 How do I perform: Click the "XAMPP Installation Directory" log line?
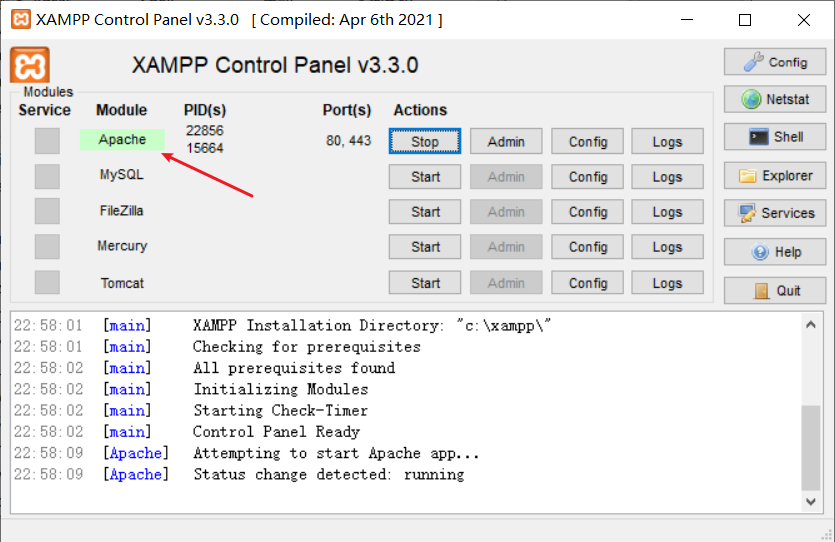point(372,325)
